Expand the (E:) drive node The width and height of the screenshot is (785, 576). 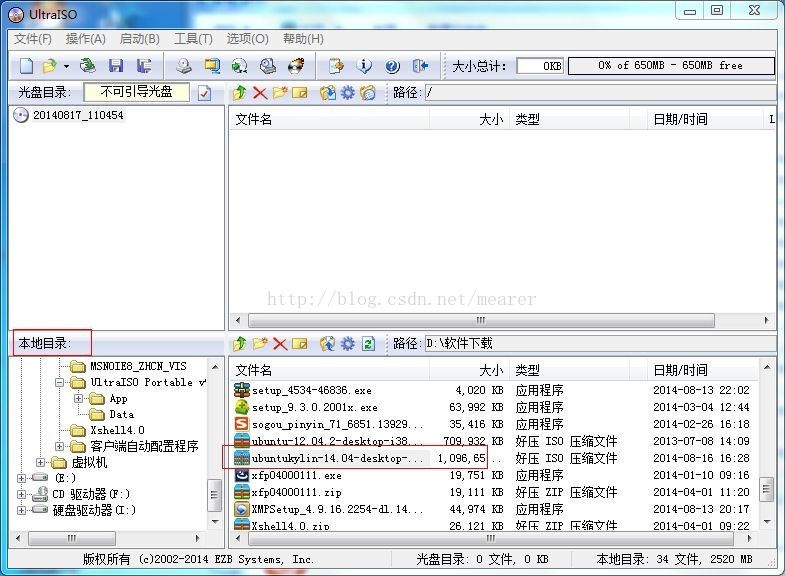coord(22,478)
